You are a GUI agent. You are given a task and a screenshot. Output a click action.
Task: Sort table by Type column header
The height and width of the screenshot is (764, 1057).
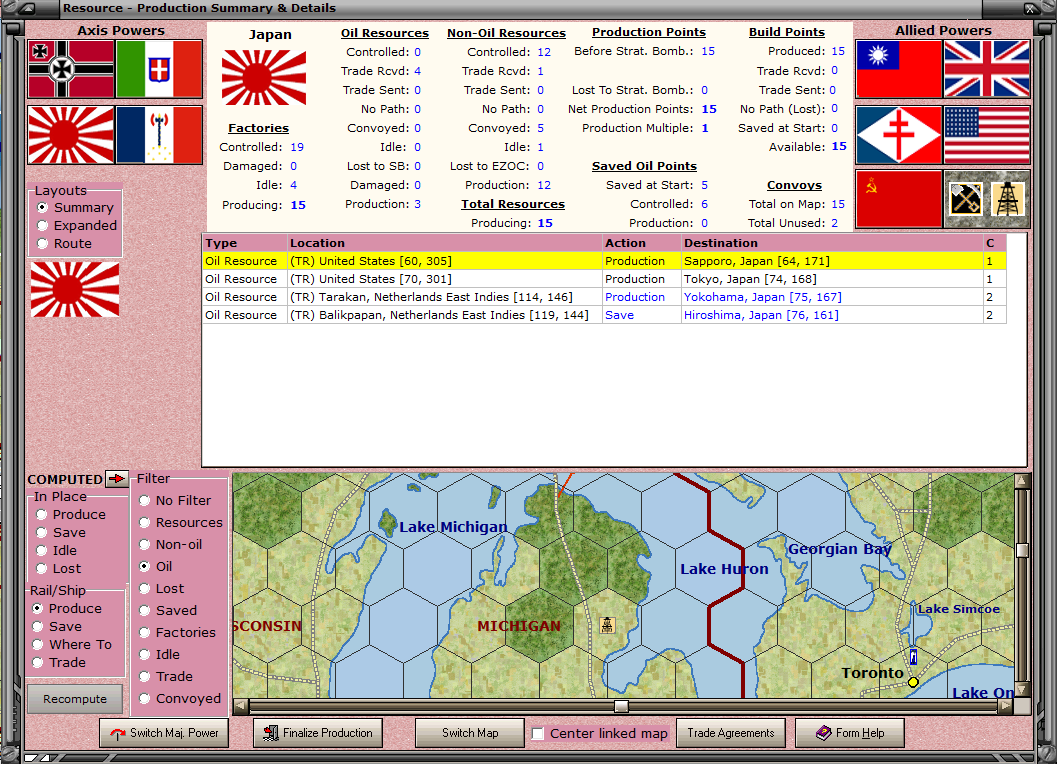point(245,243)
